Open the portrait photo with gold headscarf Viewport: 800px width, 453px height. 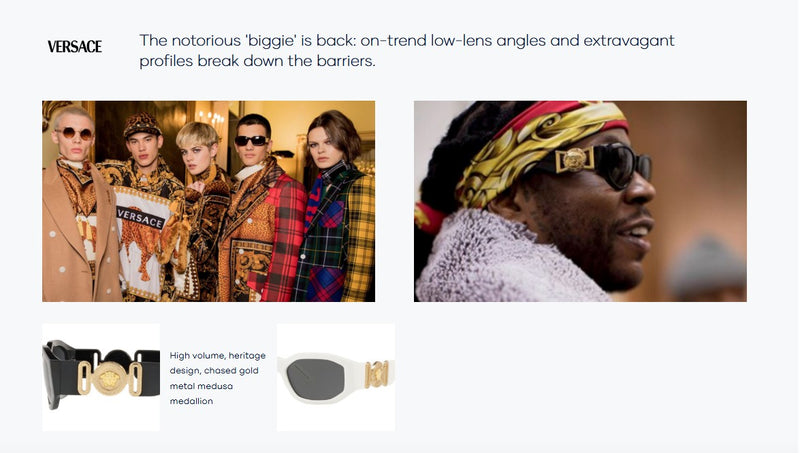pos(580,201)
